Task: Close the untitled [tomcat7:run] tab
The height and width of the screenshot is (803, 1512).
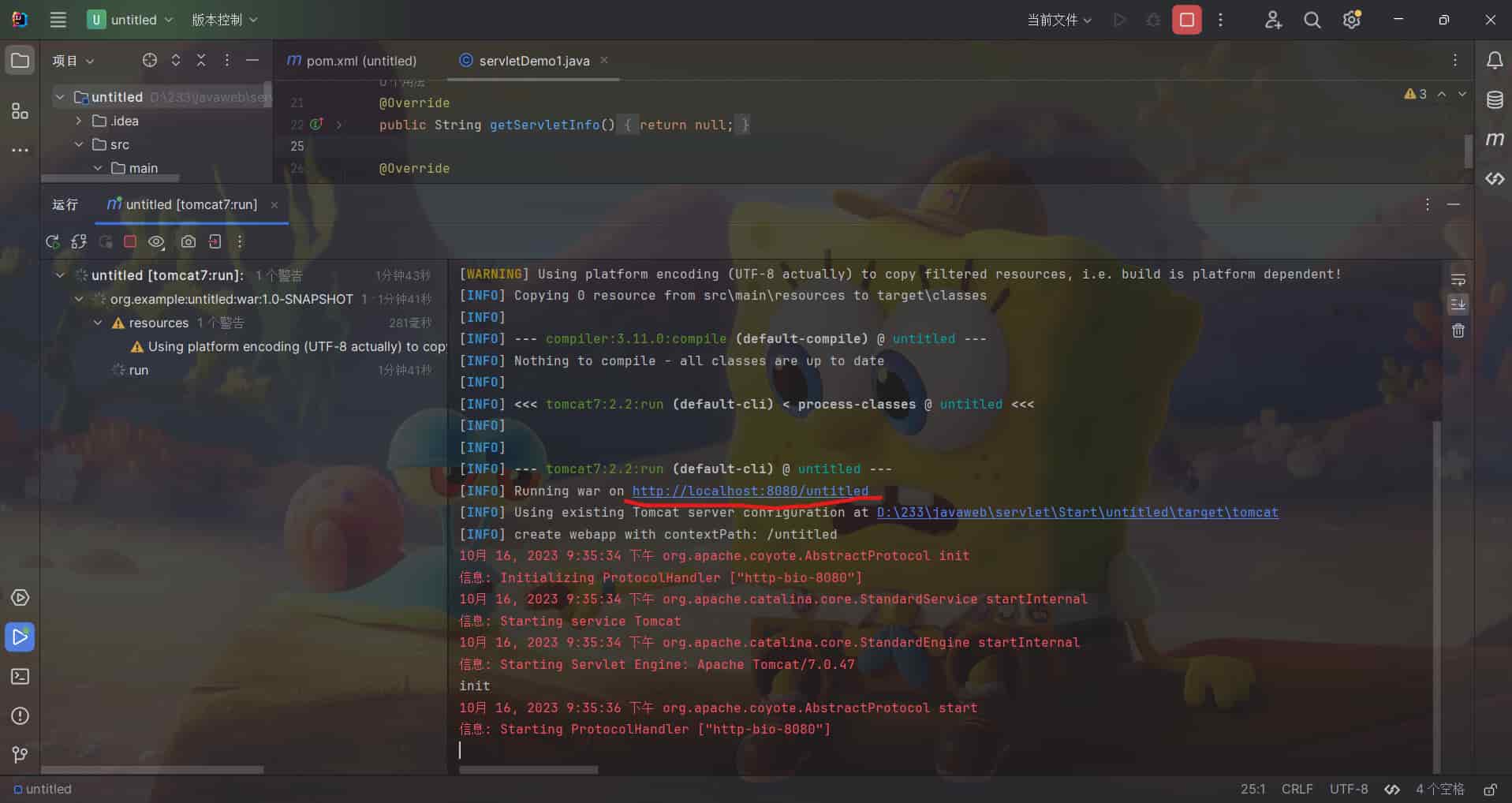Action: tap(274, 205)
